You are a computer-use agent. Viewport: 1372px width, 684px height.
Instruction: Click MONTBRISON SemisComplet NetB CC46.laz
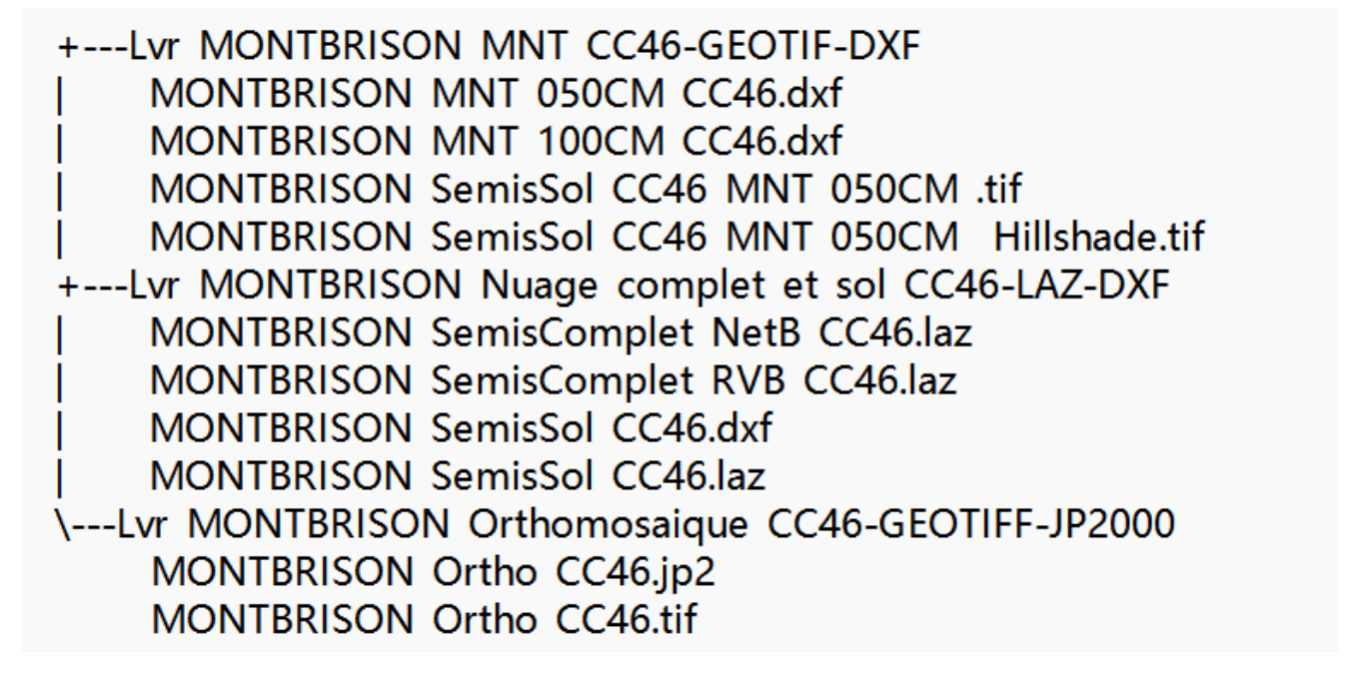561,333
